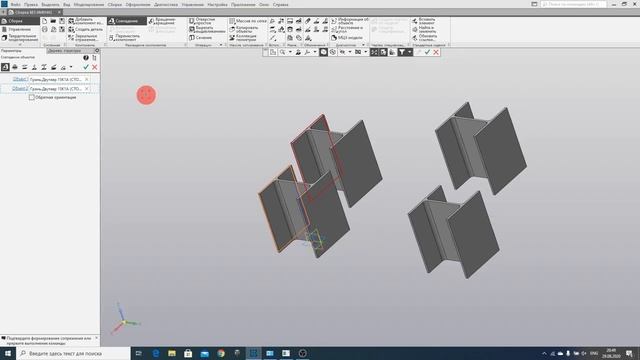Image resolution: width=640 pixels, height=360 pixels.
Task: Click the Insert element command
Action: point(424,21)
